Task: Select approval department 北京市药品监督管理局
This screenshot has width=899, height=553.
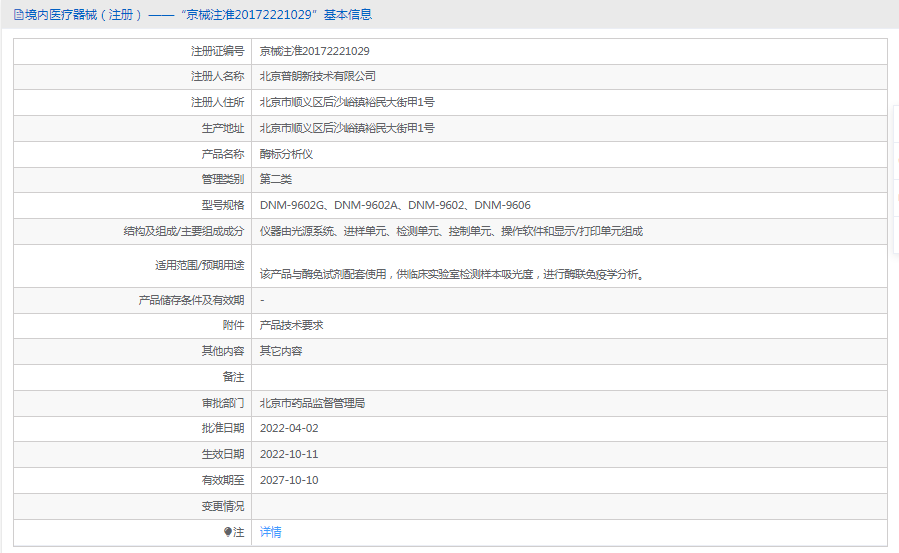Action: point(312,403)
